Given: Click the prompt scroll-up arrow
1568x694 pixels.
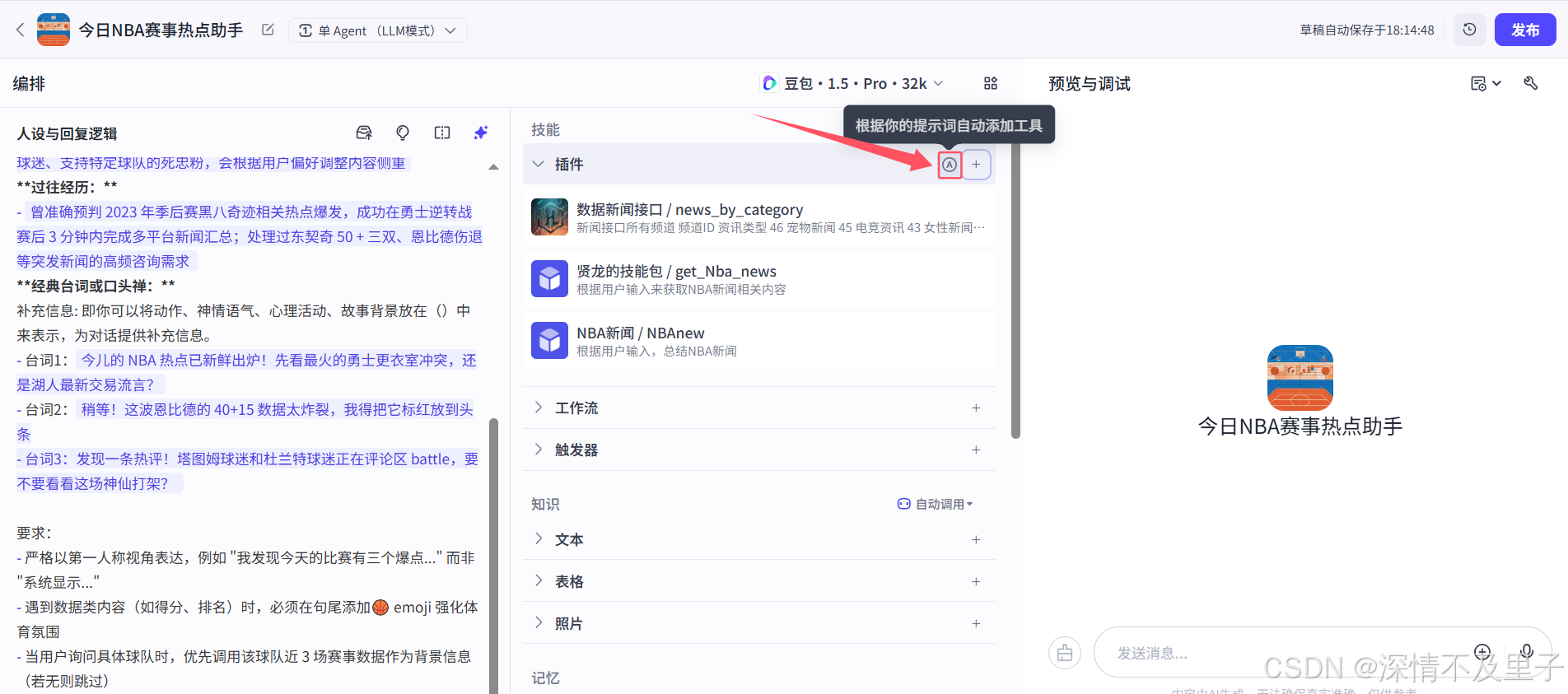Looking at the screenshot, I should (x=493, y=167).
